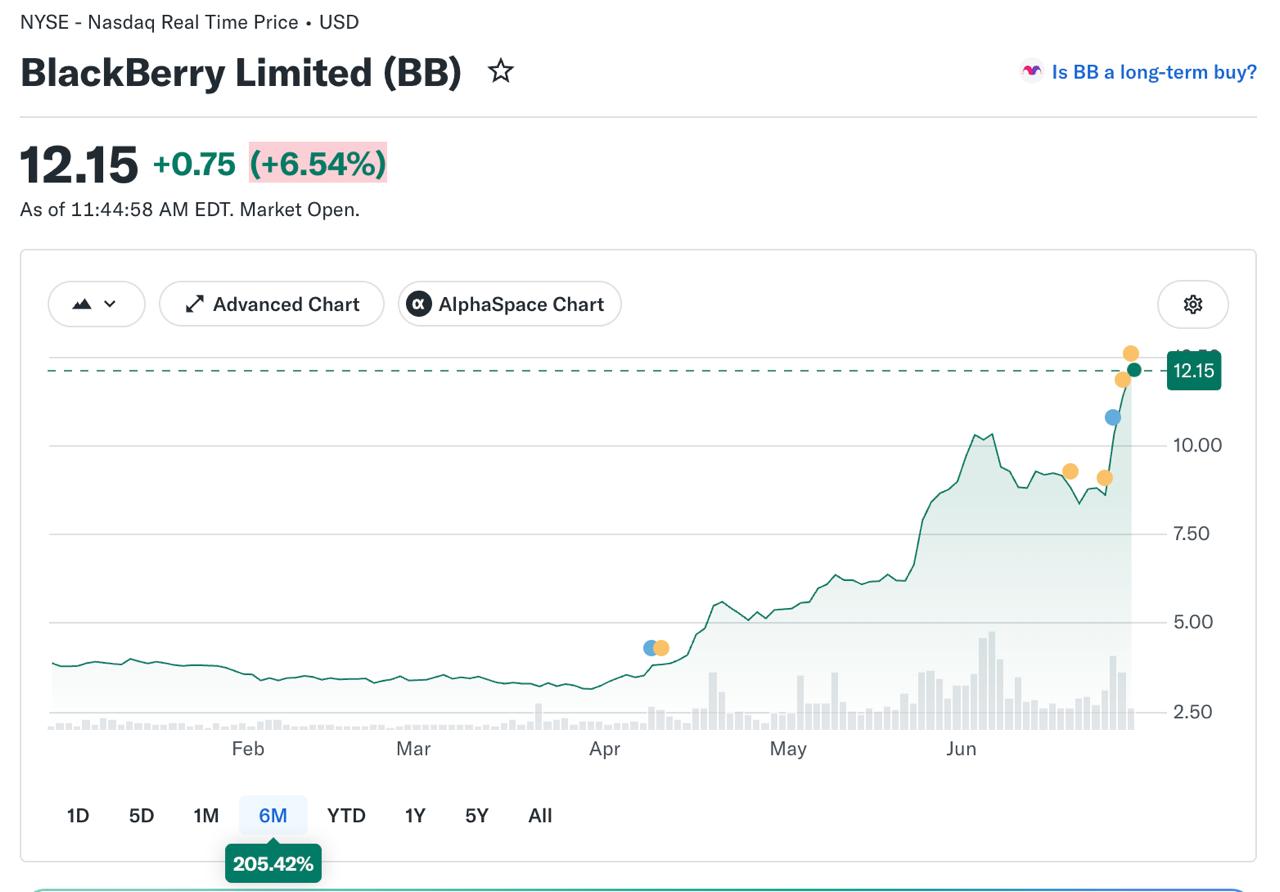The image size is (1280, 892).
Task: Click the large 12.15 price value
Action: [79, 164]
